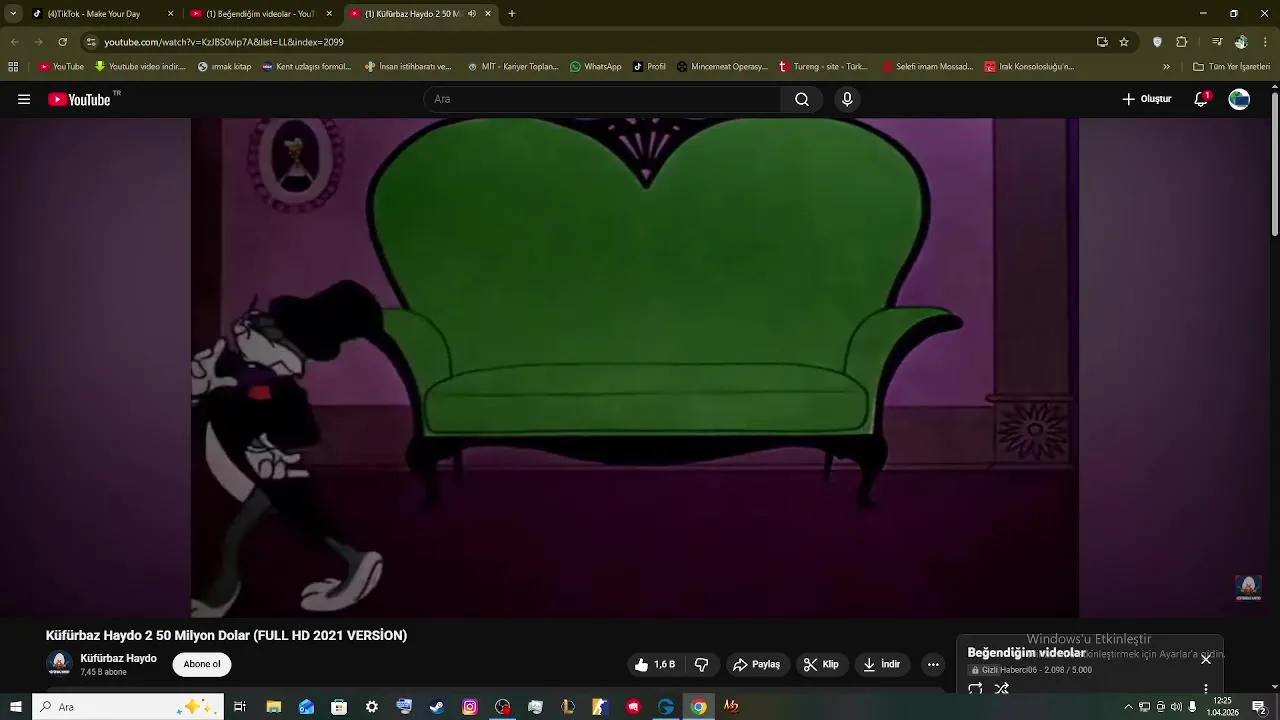Image resolution: width=1280 pixels, height=720 pixels.
Task: Open the YouTube bookmark
Action: (61, 67)
